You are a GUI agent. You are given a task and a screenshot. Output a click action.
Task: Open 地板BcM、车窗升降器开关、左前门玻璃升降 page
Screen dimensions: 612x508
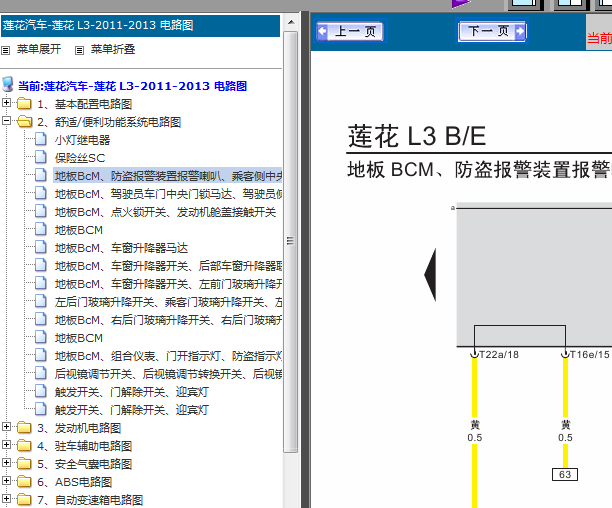coord(168,284)
